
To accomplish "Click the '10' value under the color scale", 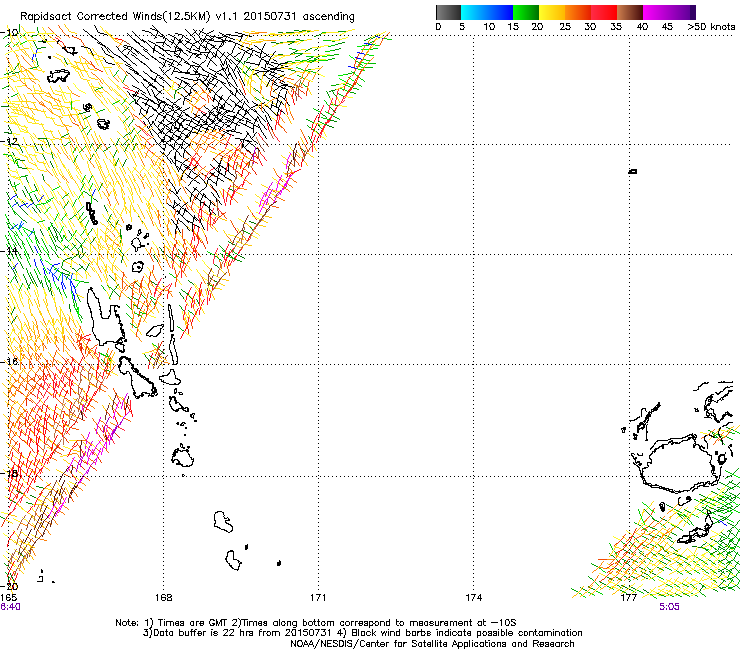I will click(489, 27).
